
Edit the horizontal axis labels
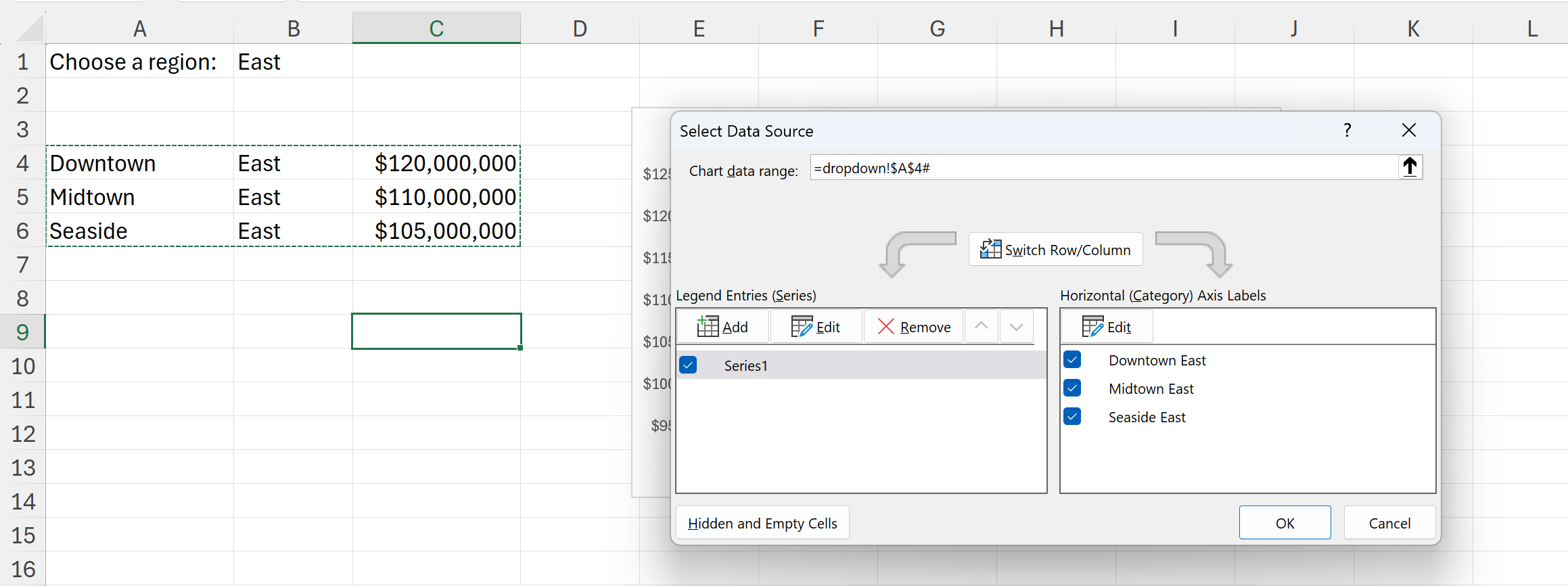(1107, 328)
